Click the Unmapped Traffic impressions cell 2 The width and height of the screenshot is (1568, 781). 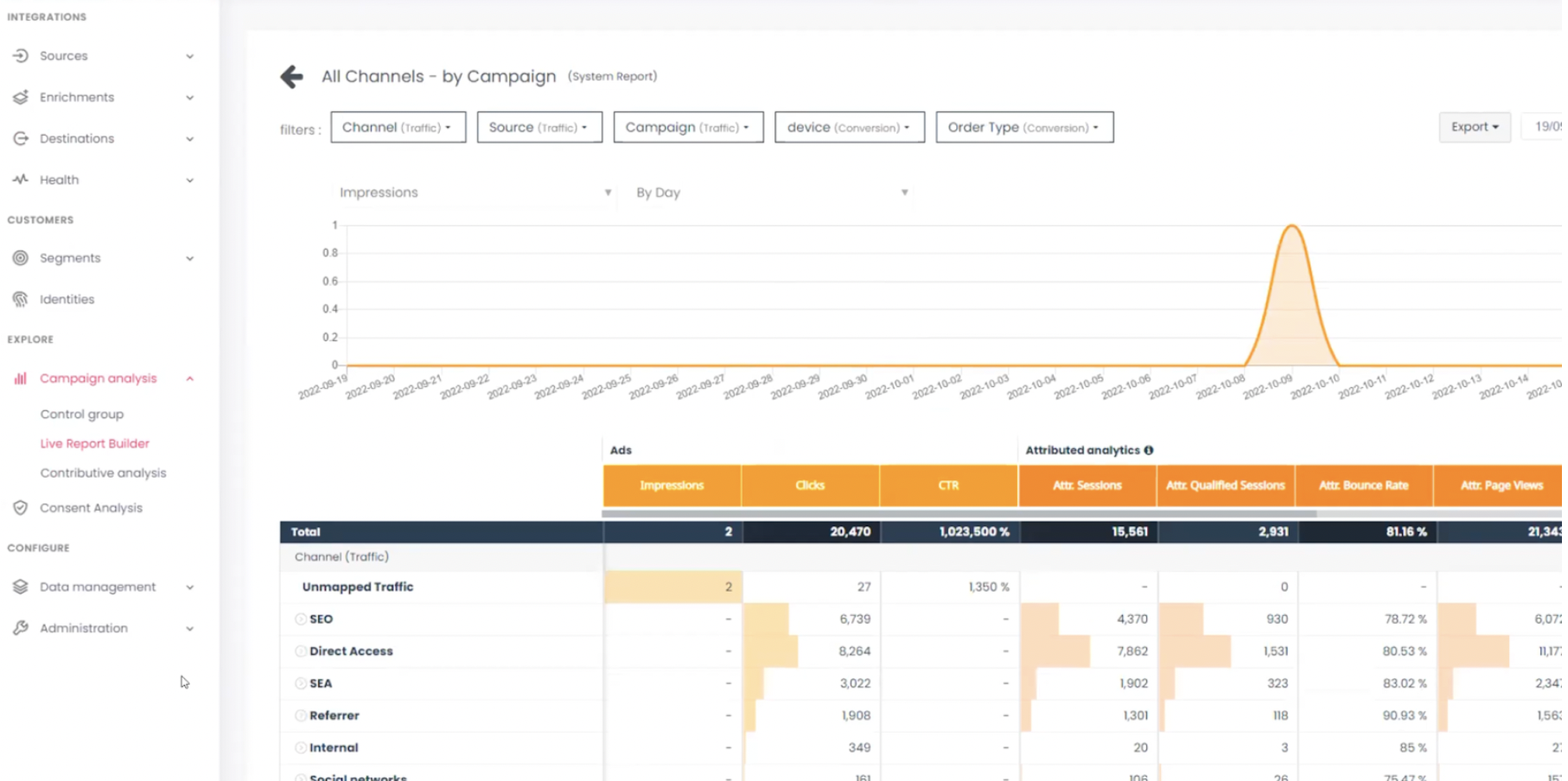click(672, 587)
